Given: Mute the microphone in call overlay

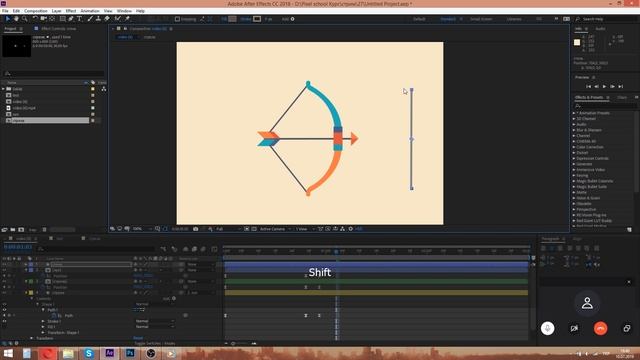Looking at the screenshot, I should [547, 328].
